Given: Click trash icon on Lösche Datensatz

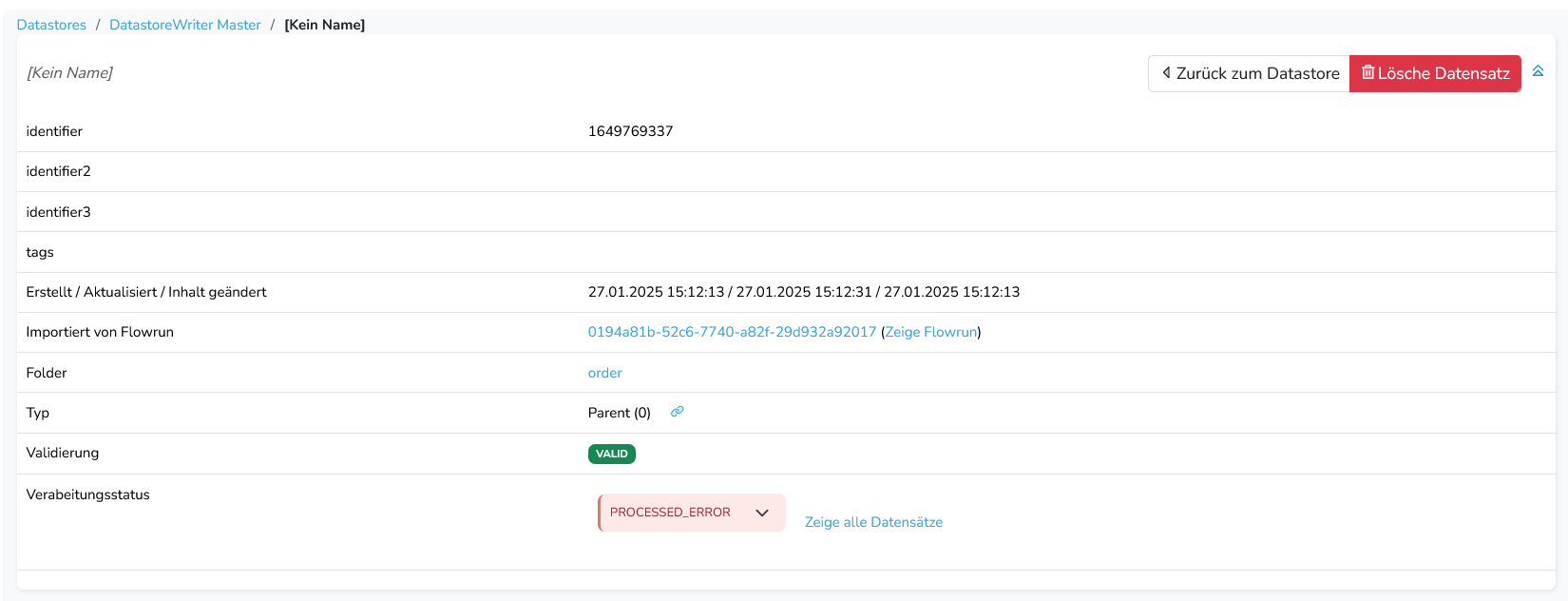Looking at the screenshot, I should pyautogui.click(x=1367, y=72).
